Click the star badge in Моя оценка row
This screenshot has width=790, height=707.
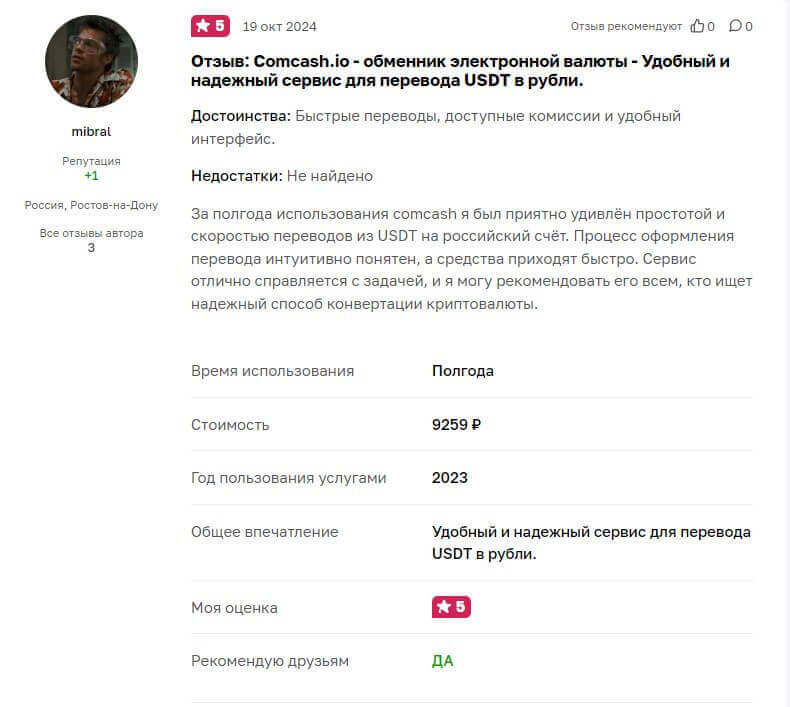(x=451, y=607)
